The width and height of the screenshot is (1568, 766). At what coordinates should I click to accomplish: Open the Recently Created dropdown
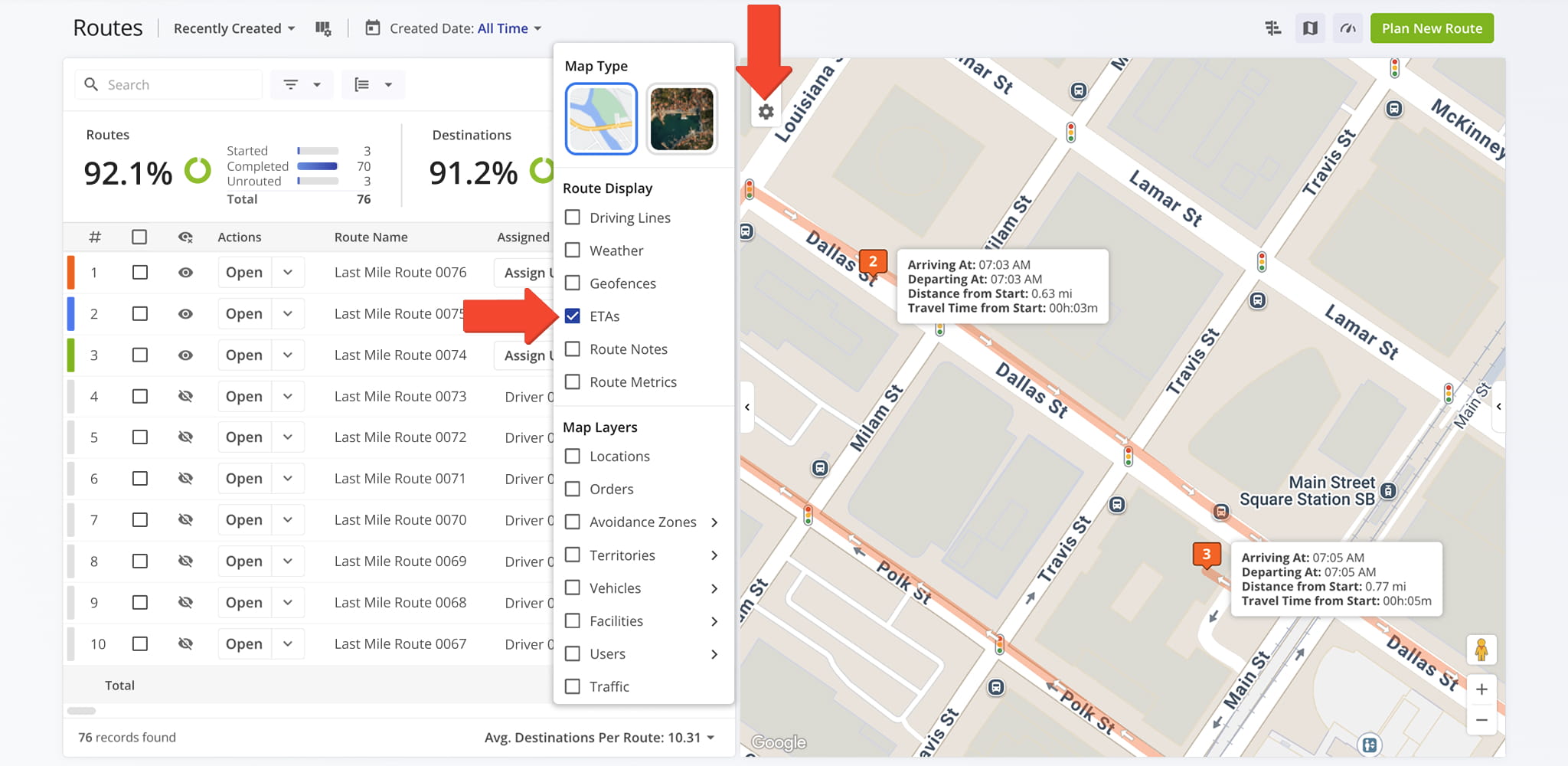point(234,28)
